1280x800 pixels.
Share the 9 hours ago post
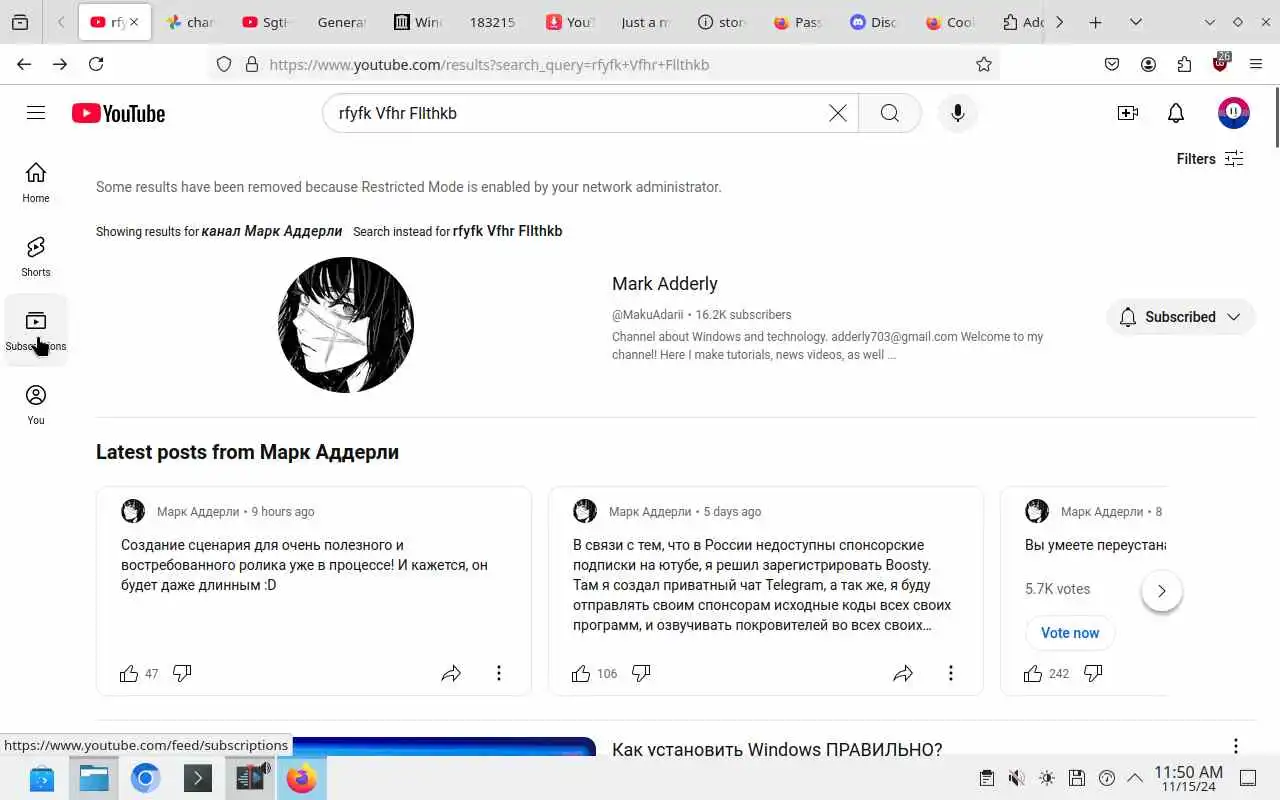point(451,674)
